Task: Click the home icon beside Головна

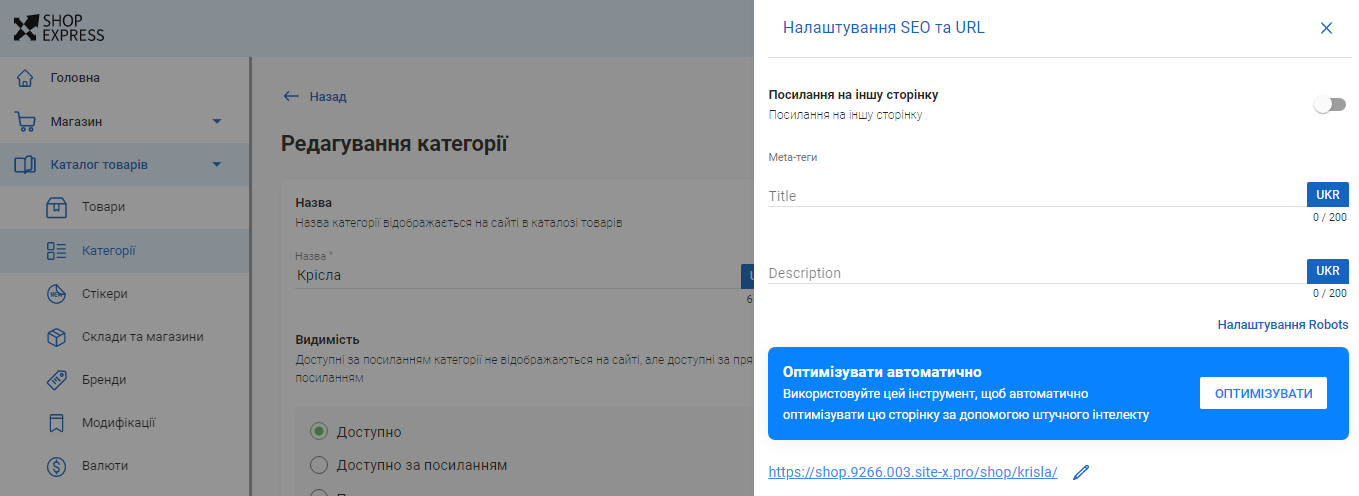Action: (x=26, y=78)
